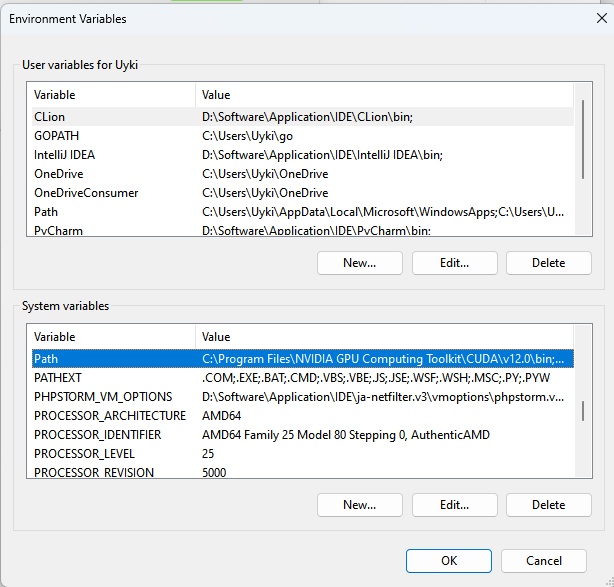Select the IntelliJ IDEA user variable

tap(303, 155)
